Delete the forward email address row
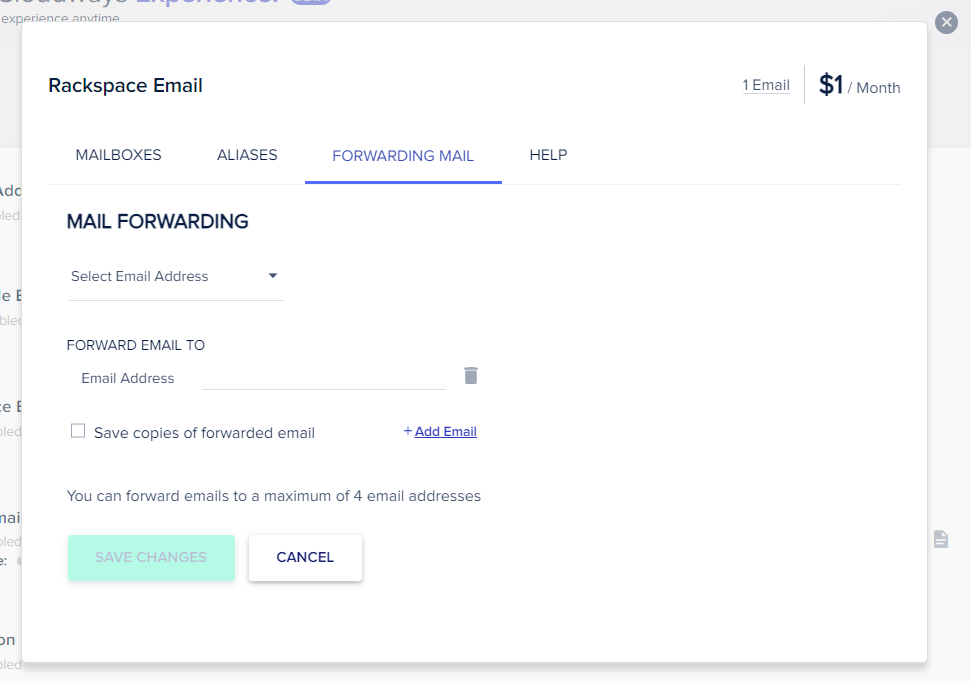 tap(471, 376)
